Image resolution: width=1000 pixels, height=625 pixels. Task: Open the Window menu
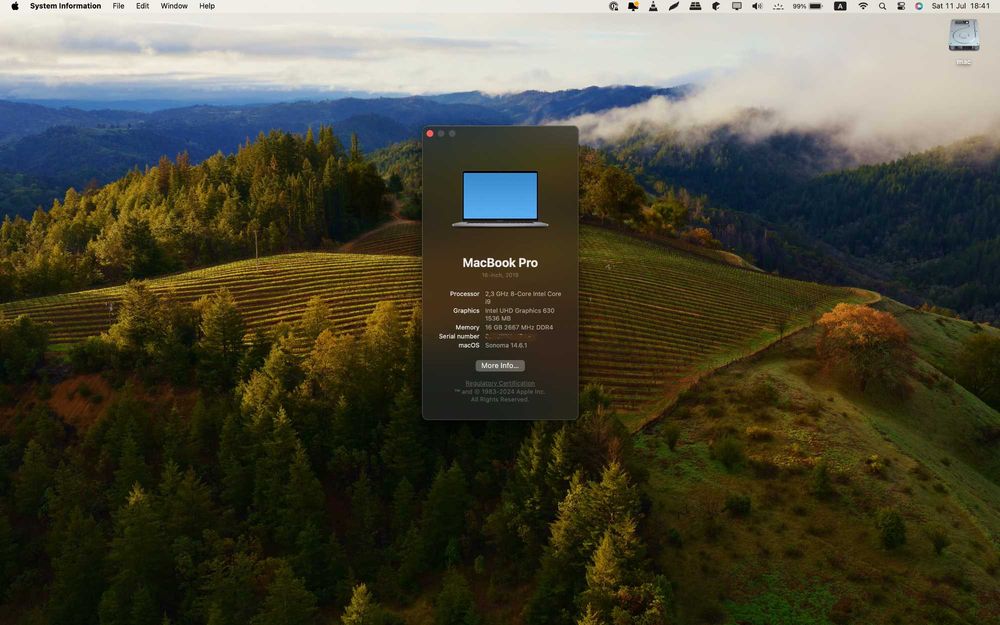[174, 6]
